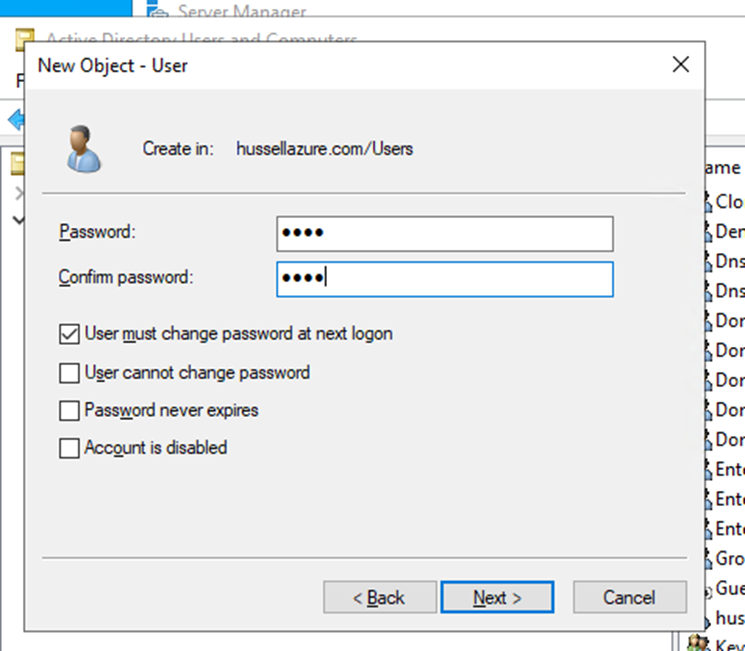Focus the Password input field
745x651 pixels.
[445, 234]
